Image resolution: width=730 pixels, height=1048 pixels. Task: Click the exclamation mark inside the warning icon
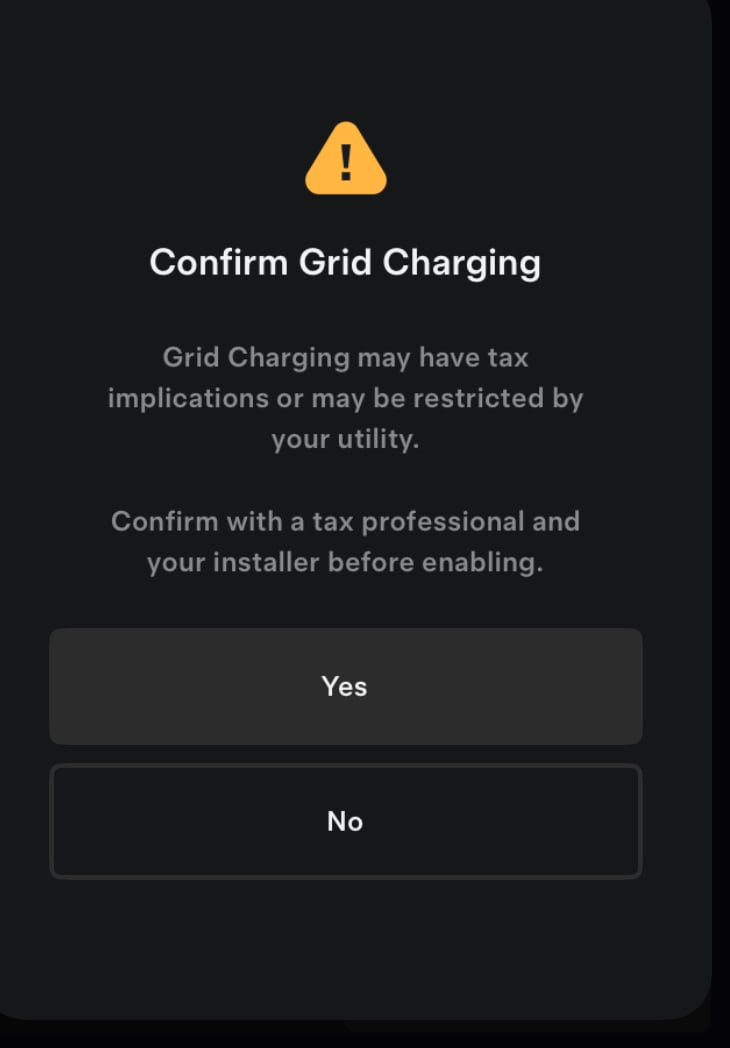pos(346,161)
